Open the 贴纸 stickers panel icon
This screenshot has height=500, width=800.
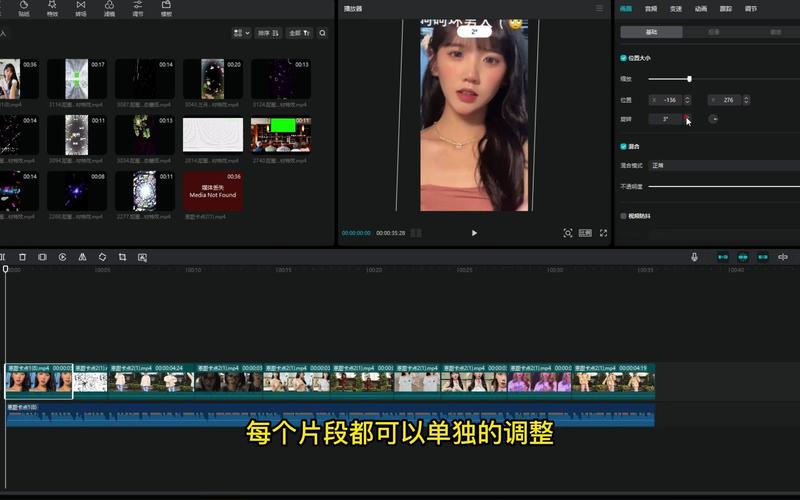point(24,7)
